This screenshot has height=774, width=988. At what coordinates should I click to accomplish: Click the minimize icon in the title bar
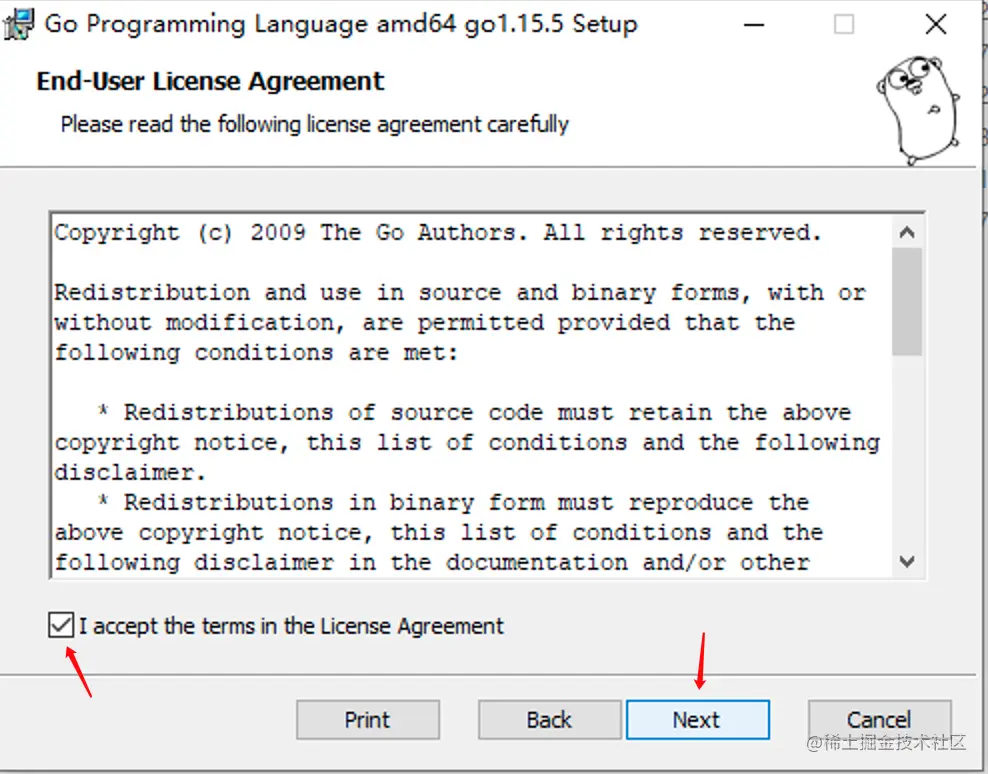point(753,24)
